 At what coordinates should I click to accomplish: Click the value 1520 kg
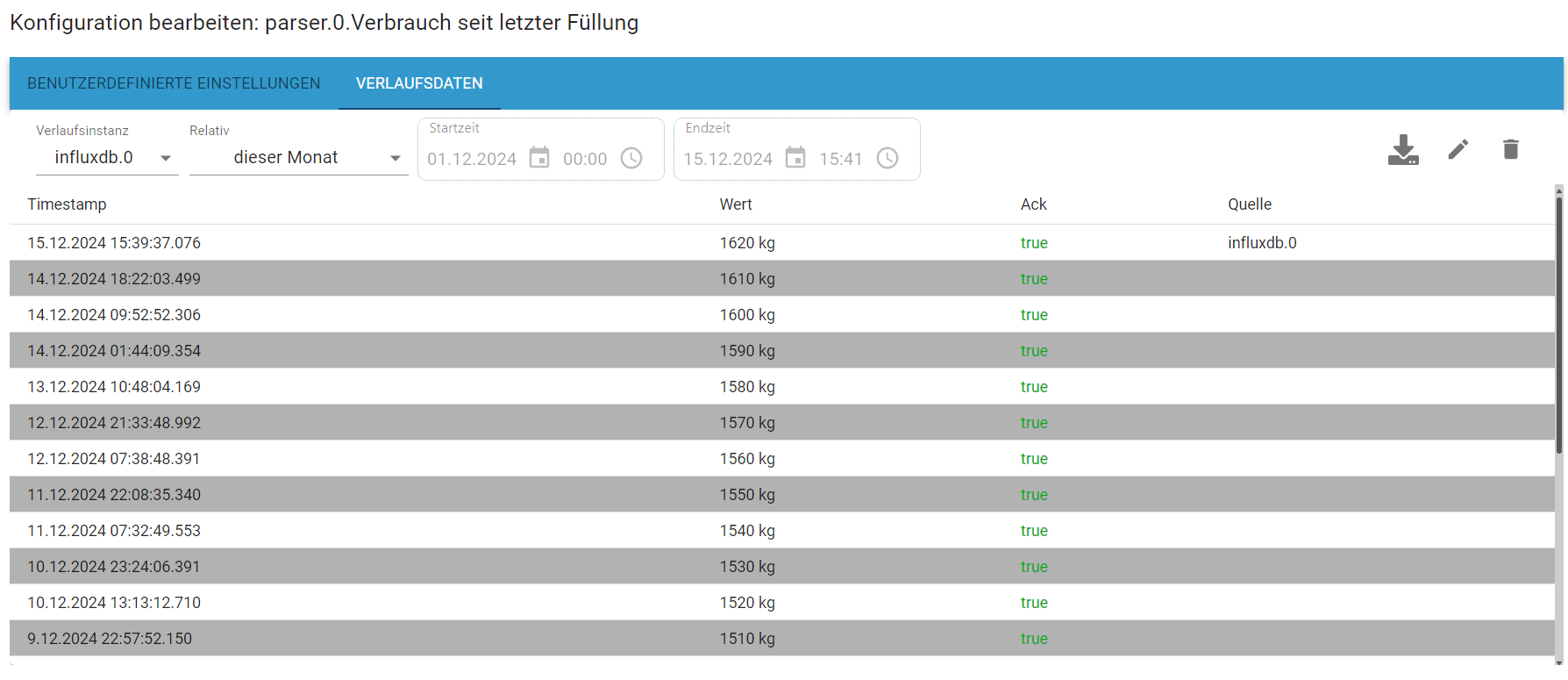[x=747, y=603]
